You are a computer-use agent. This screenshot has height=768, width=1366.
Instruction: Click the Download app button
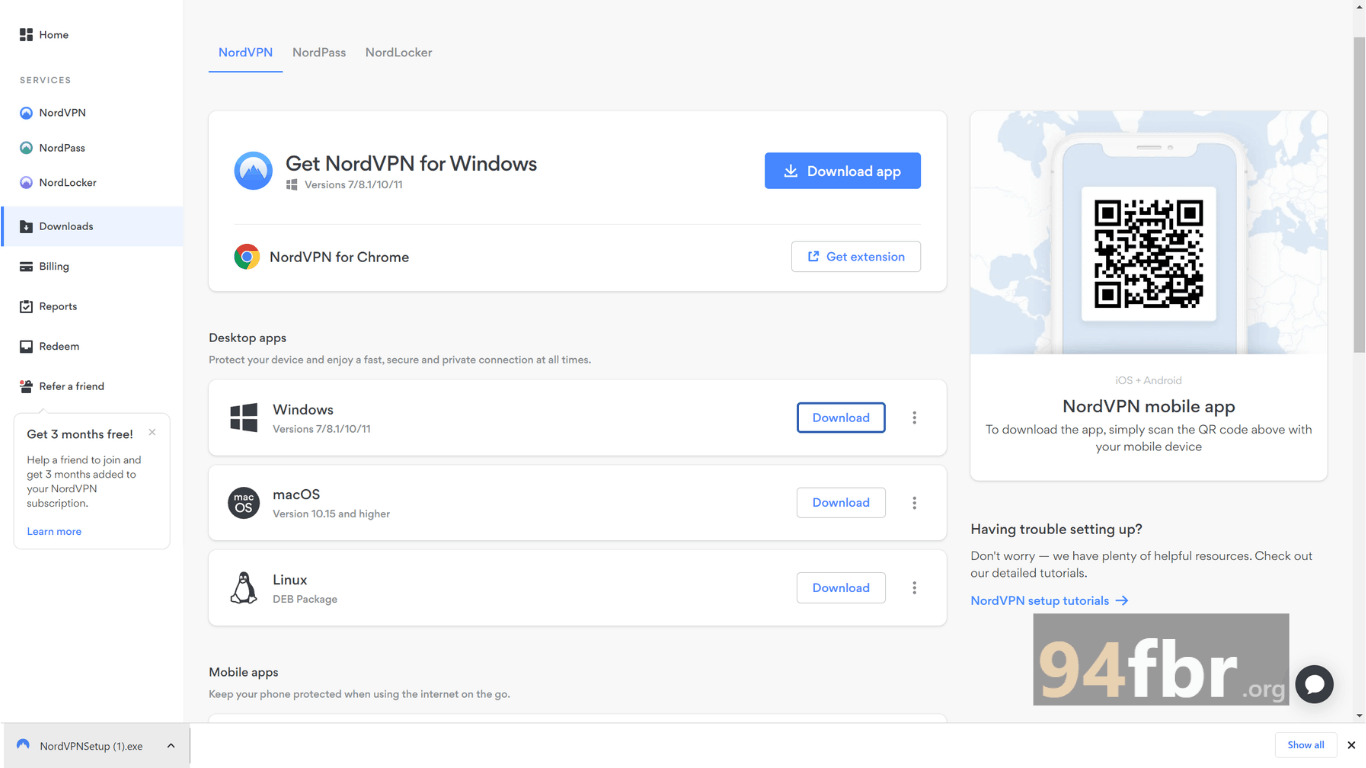point(843,171)
